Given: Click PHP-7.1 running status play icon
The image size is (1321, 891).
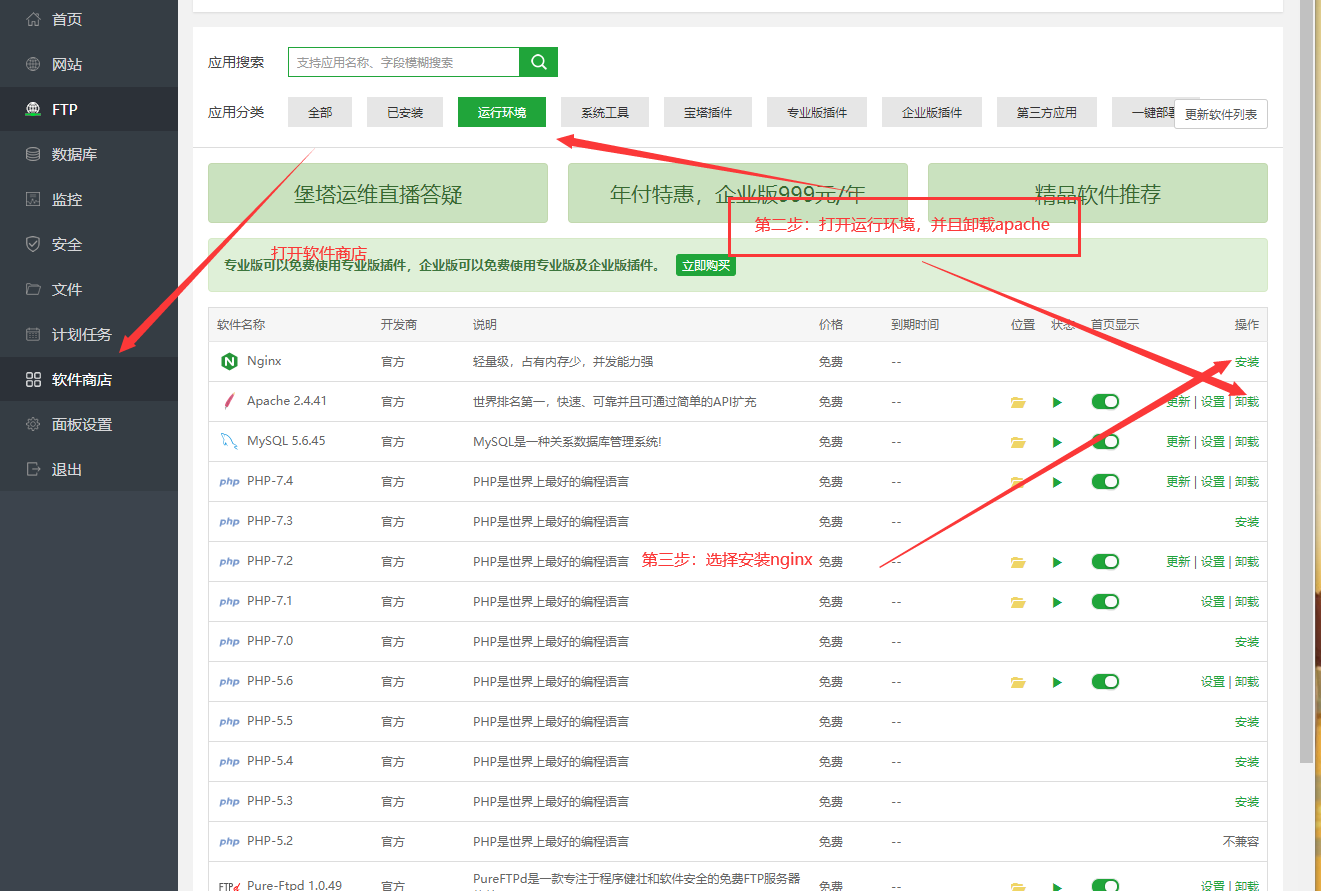Looking at the screenshot, I should tap(1057, 602).
